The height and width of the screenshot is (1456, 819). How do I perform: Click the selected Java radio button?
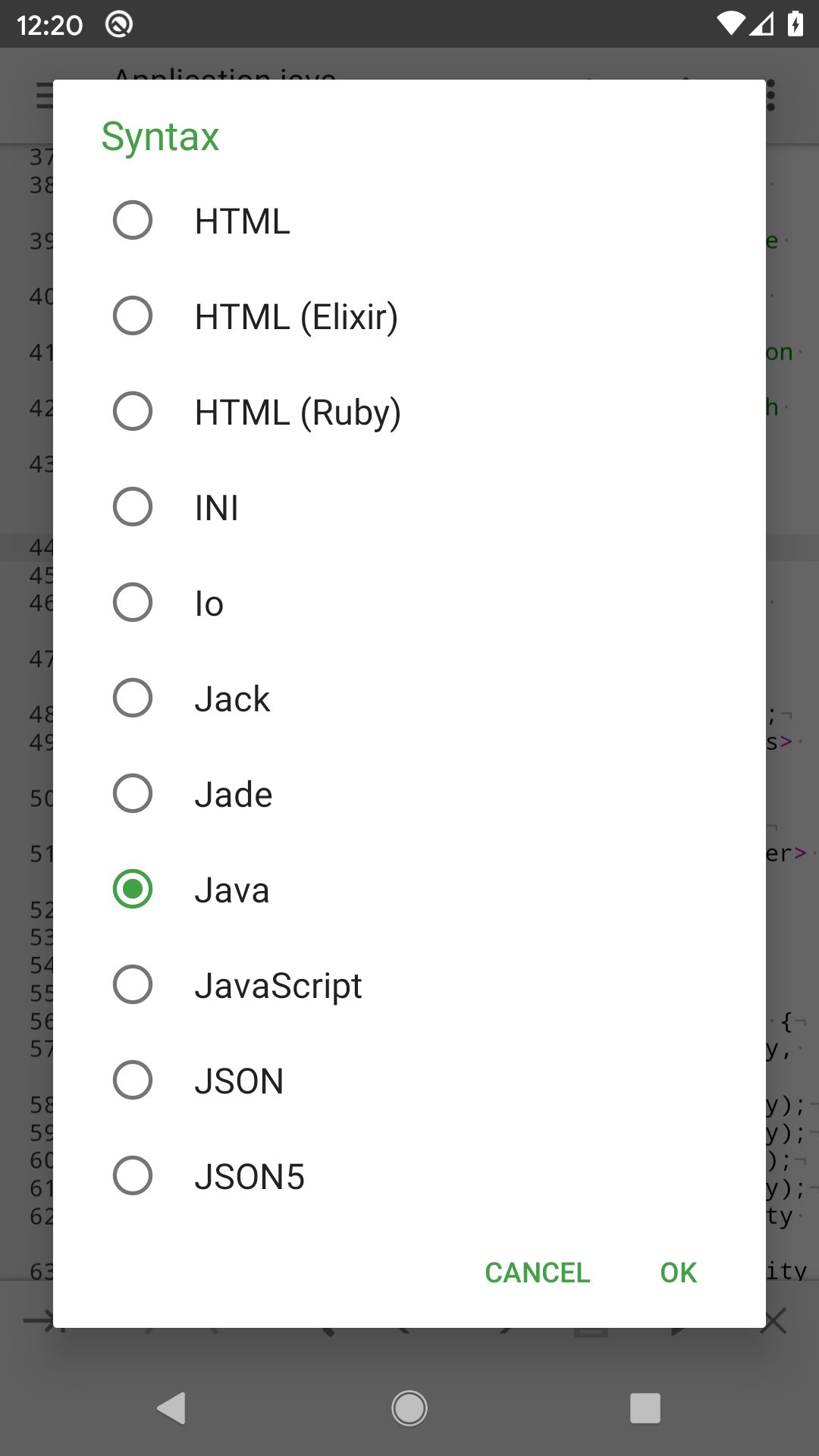[133, 890]
